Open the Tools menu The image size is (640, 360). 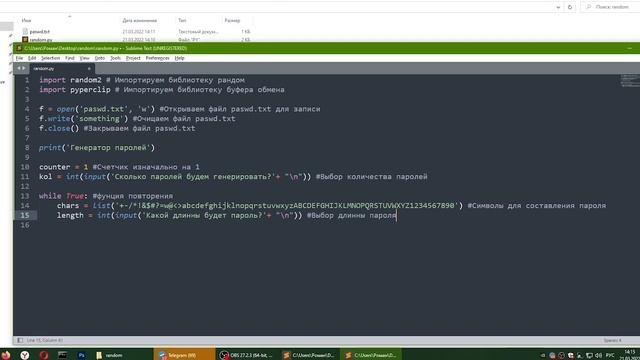coord(116,58)
